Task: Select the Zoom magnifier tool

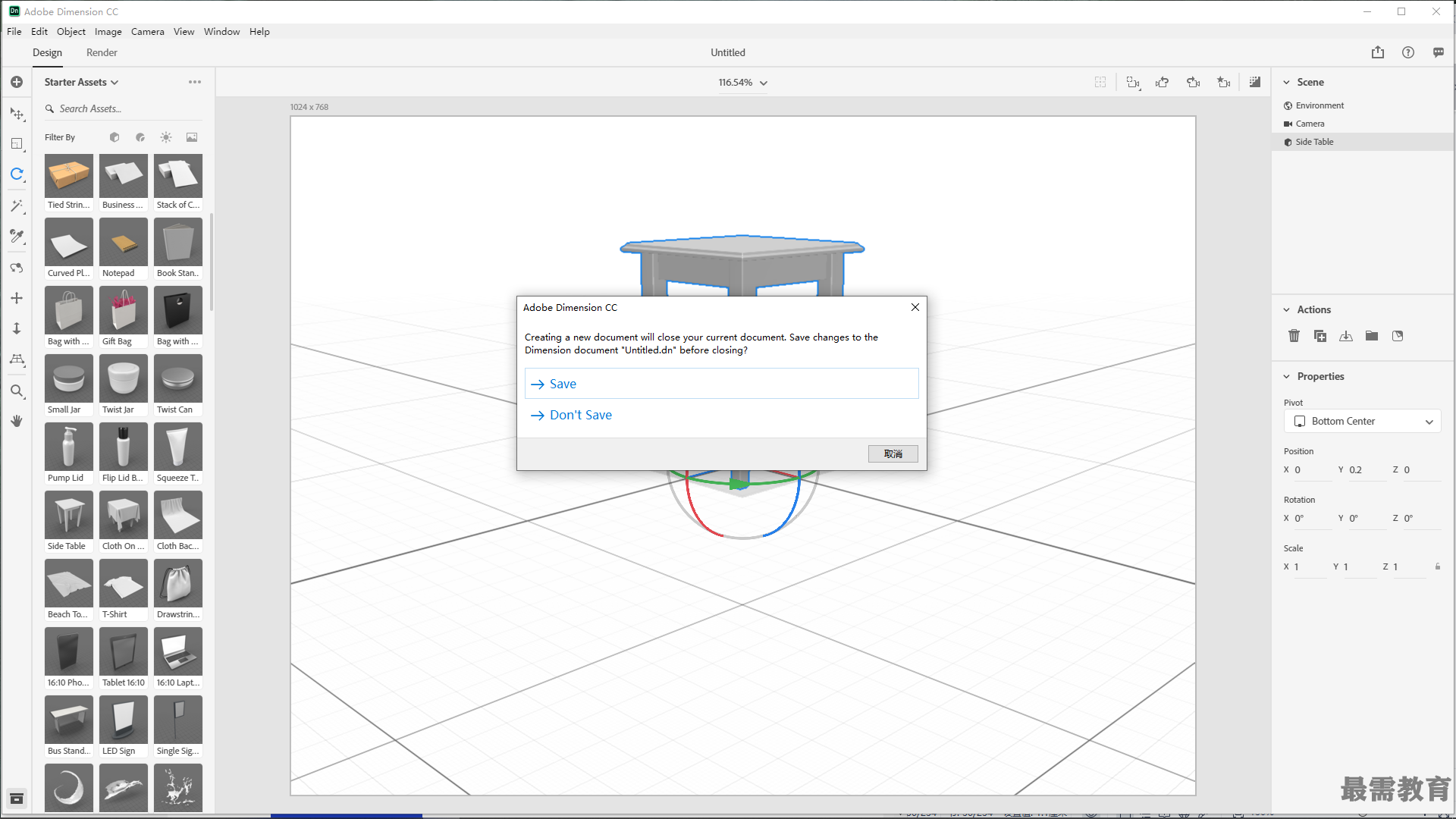Action: (17, 391)
